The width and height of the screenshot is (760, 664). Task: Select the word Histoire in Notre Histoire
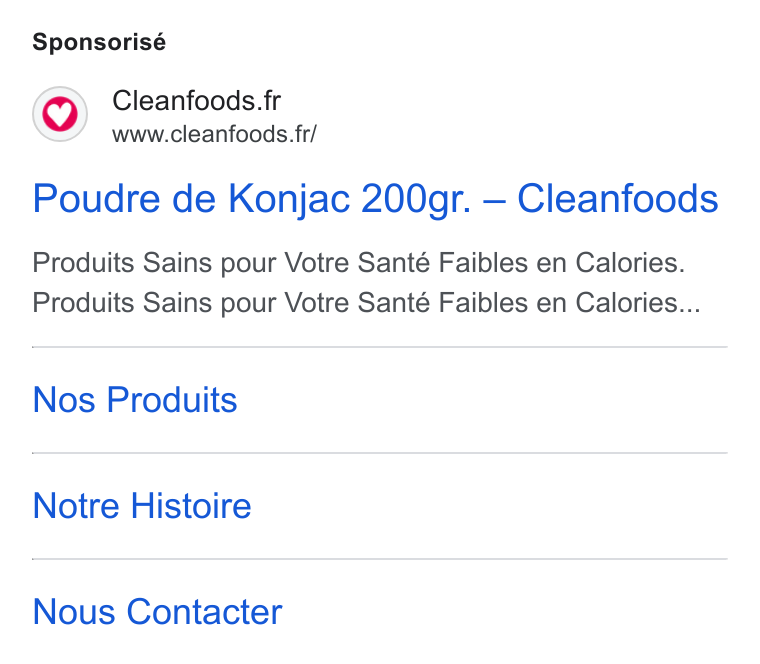pos(191,506)
